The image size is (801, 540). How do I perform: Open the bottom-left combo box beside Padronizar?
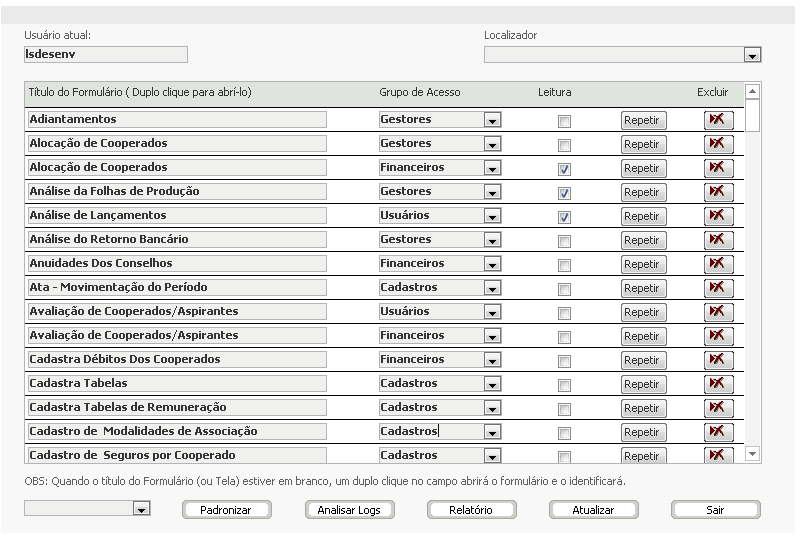point(141,509)
